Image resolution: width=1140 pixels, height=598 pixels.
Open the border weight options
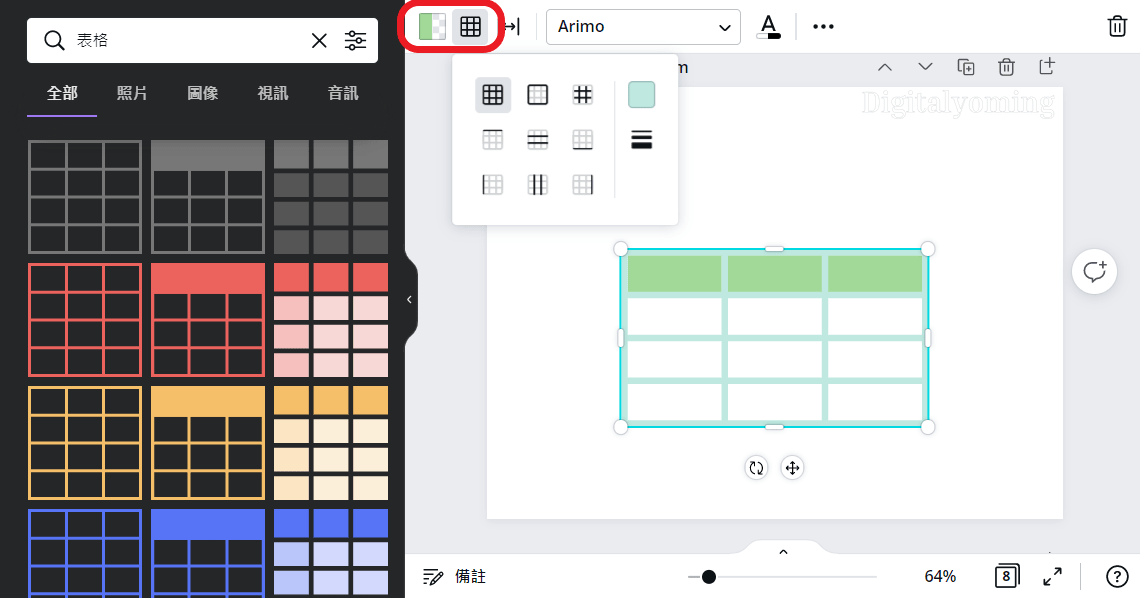point(641,139)
